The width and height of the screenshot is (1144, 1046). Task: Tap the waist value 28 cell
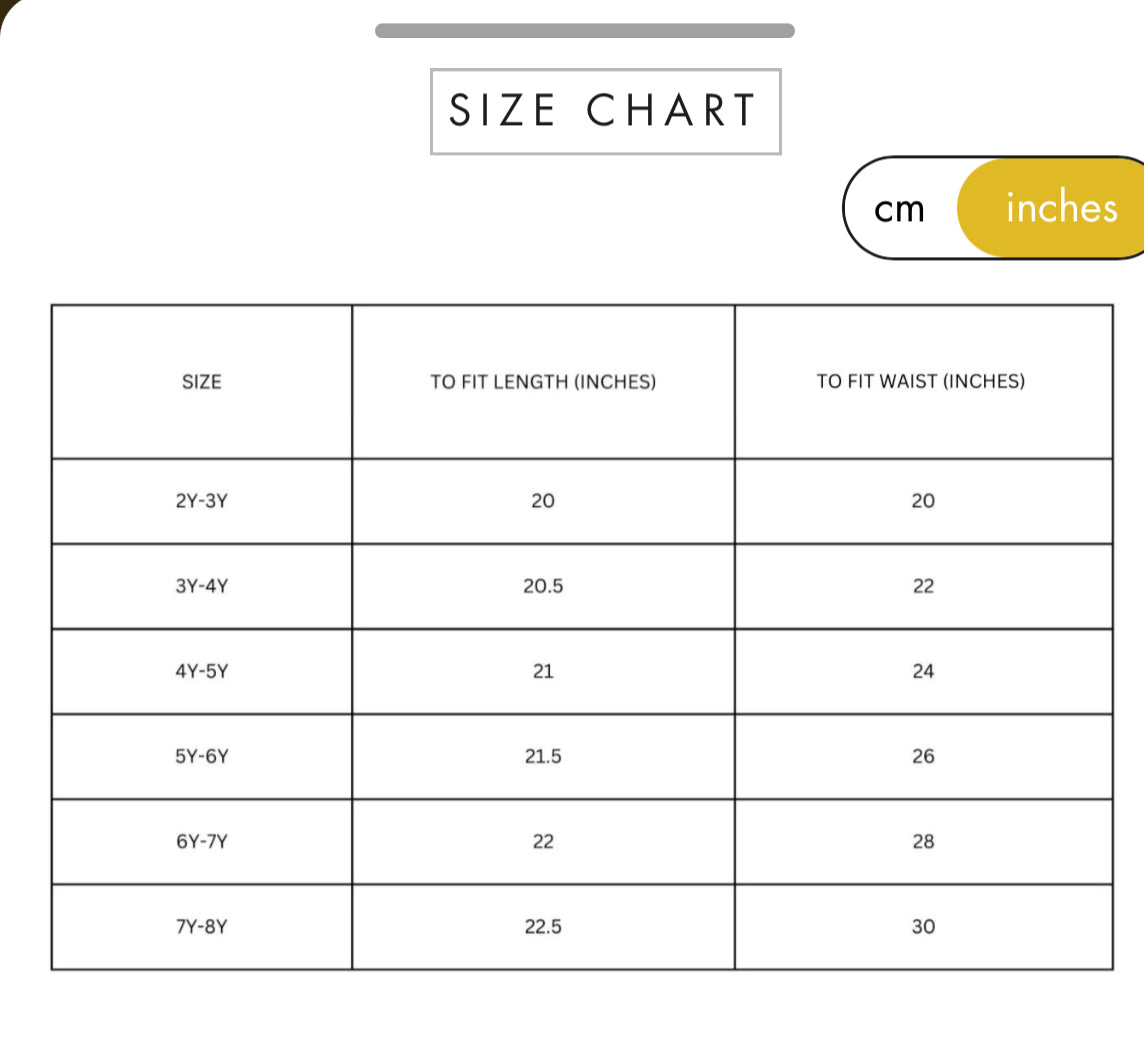pyautogui.click(x=923, y=841)
